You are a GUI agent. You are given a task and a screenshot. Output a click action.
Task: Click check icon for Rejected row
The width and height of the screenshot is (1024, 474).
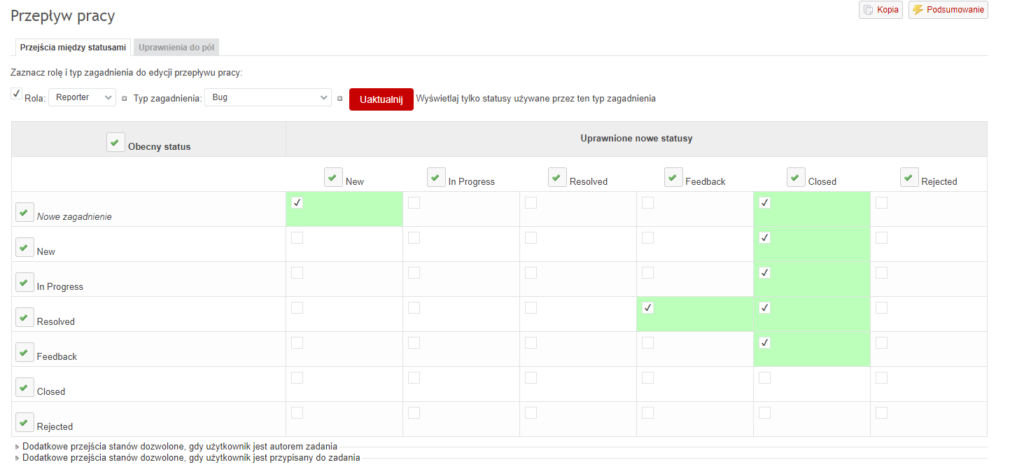[25, 422]
